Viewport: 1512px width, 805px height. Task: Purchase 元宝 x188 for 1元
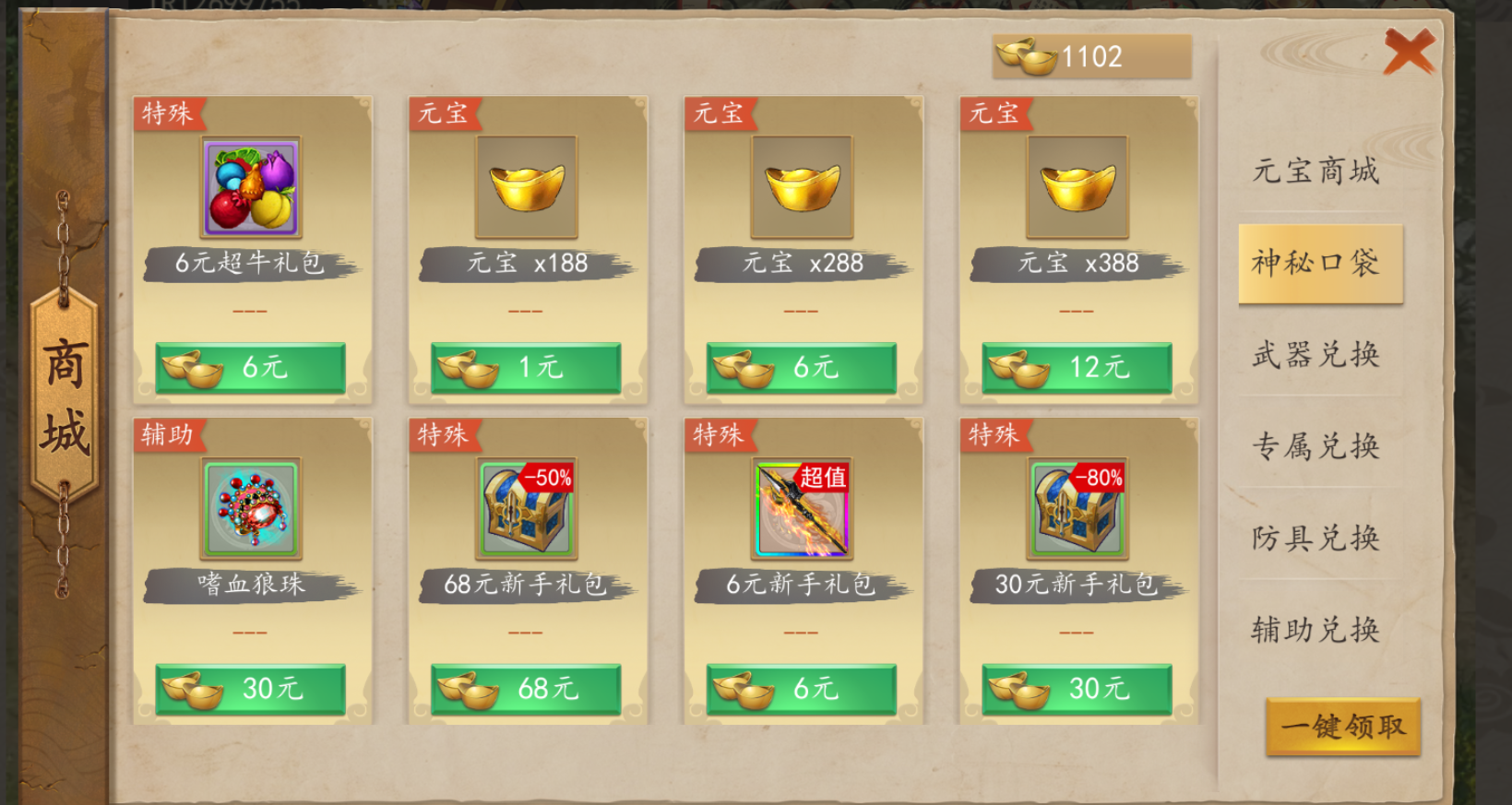point(526,368)
